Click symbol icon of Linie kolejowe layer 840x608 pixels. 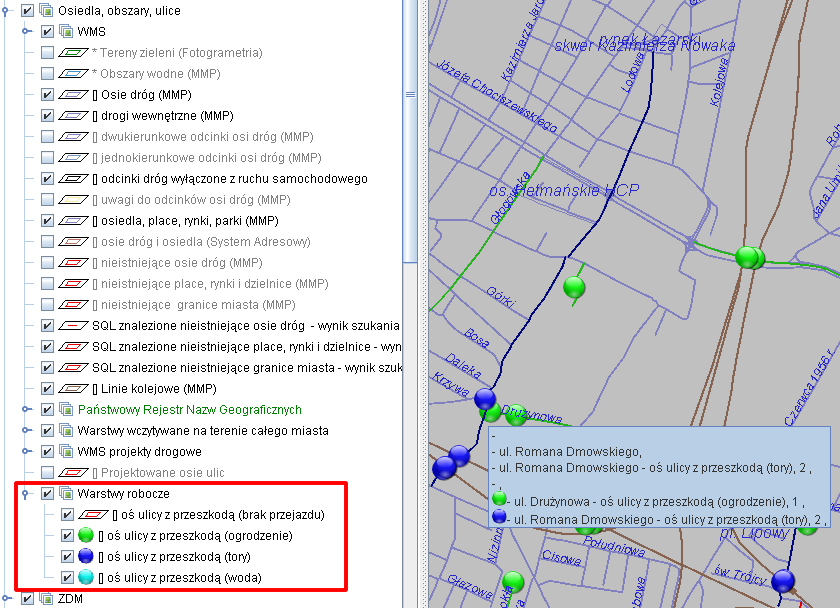coord(75,389)
